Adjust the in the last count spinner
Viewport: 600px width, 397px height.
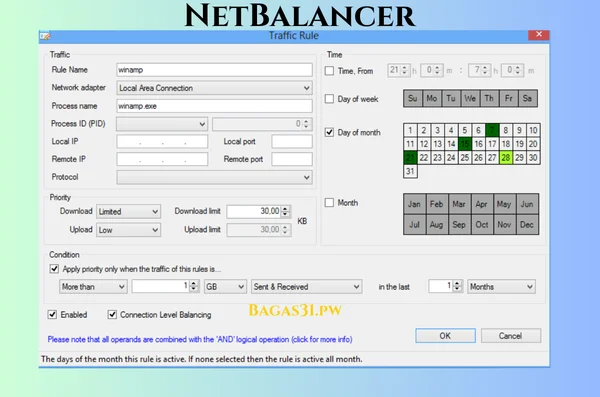(x=457, y=286)
